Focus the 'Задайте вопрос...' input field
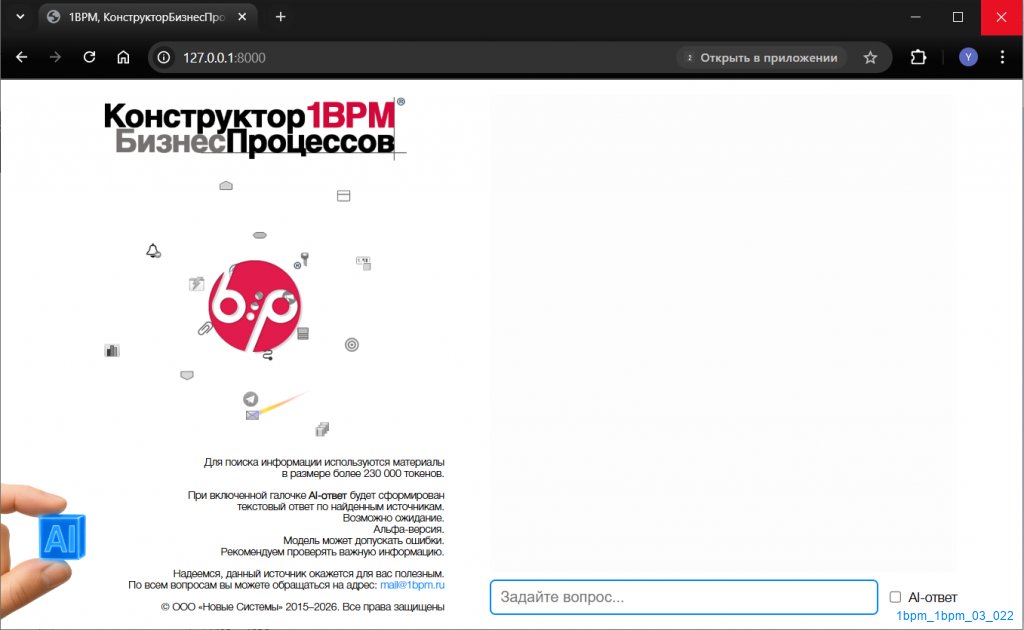Viewport: 1024px width, 630px height. (x=683, y=597)
